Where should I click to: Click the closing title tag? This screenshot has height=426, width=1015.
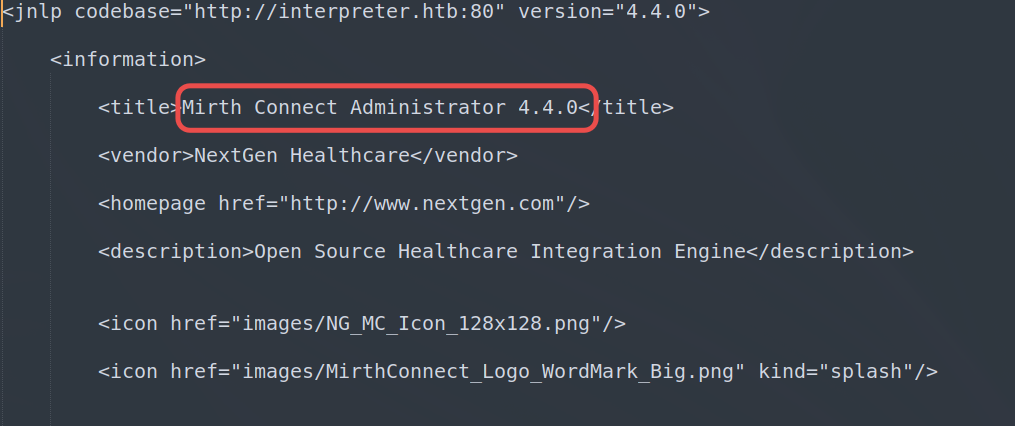[x=632, y=108]
